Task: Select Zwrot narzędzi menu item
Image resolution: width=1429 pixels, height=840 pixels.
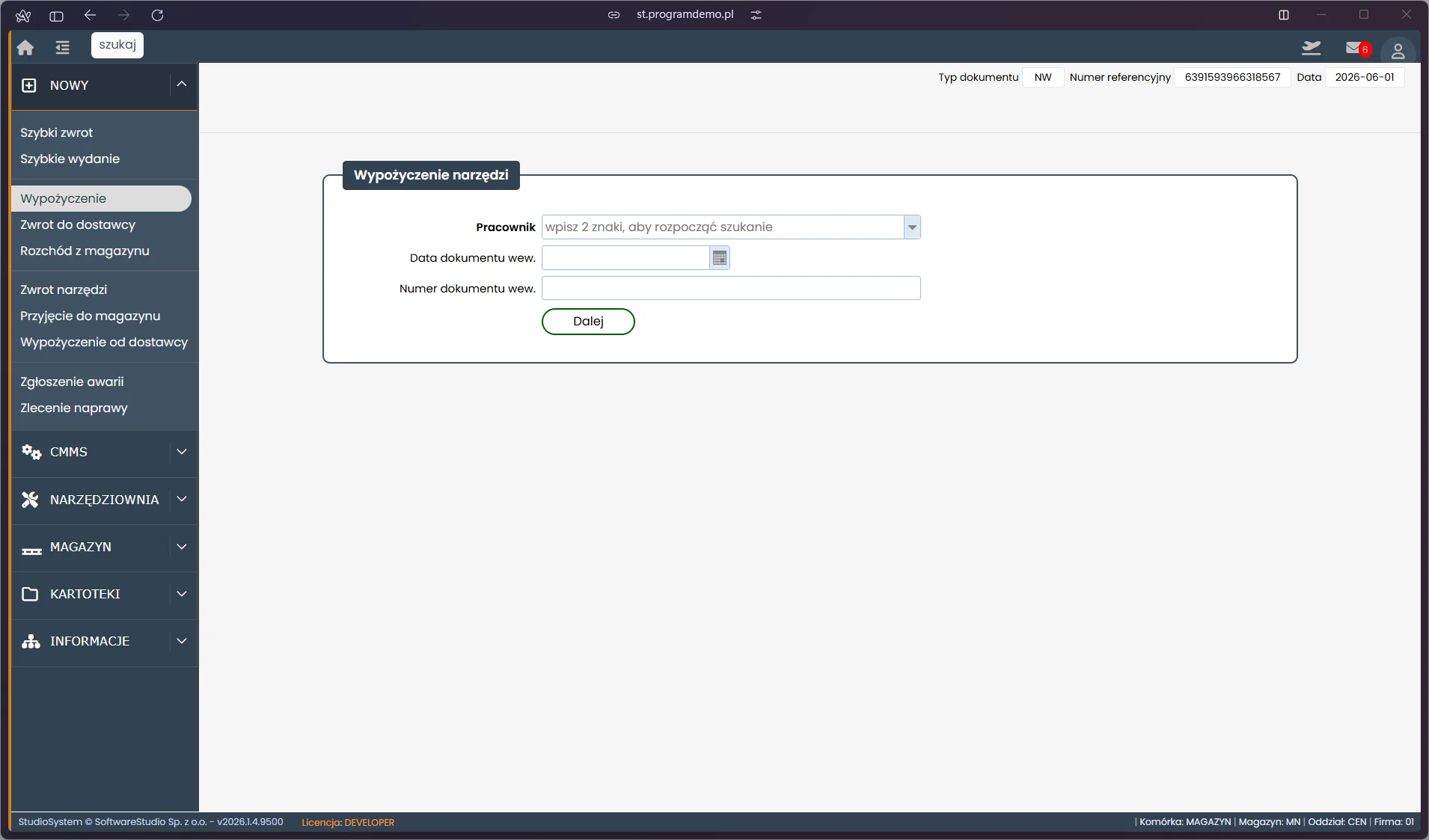Action: [x=64, y=289]
